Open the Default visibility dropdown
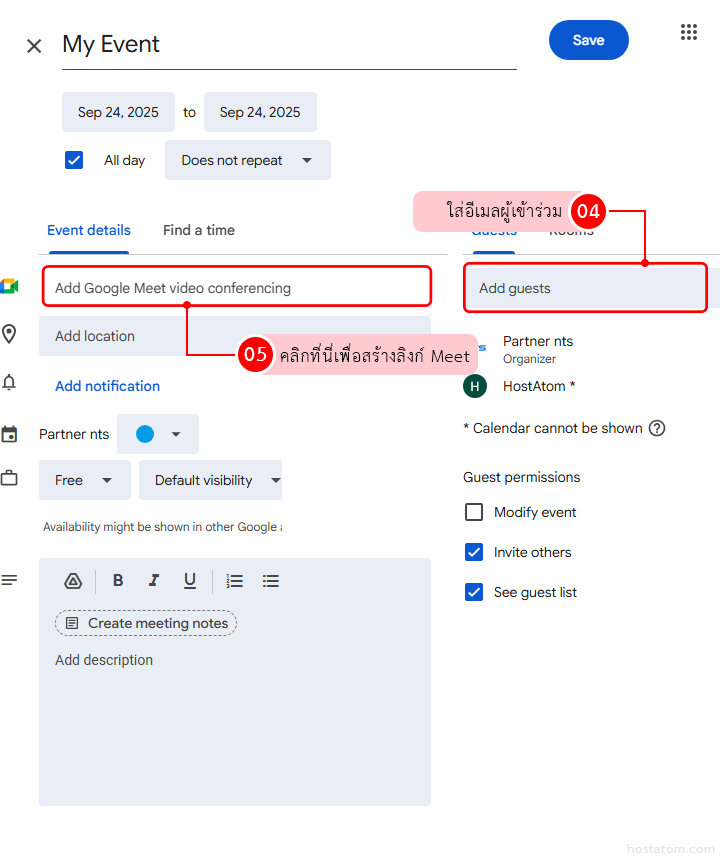 pyautogui.click(x=212, y=480)
